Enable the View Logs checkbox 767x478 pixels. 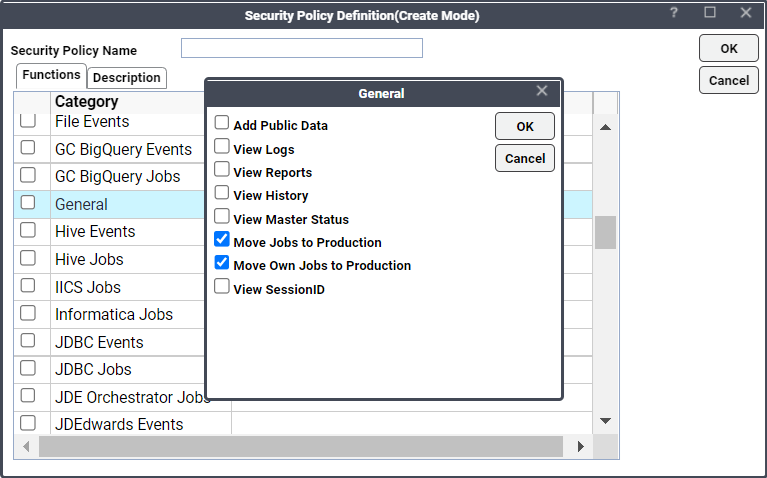tap(222, 147)
